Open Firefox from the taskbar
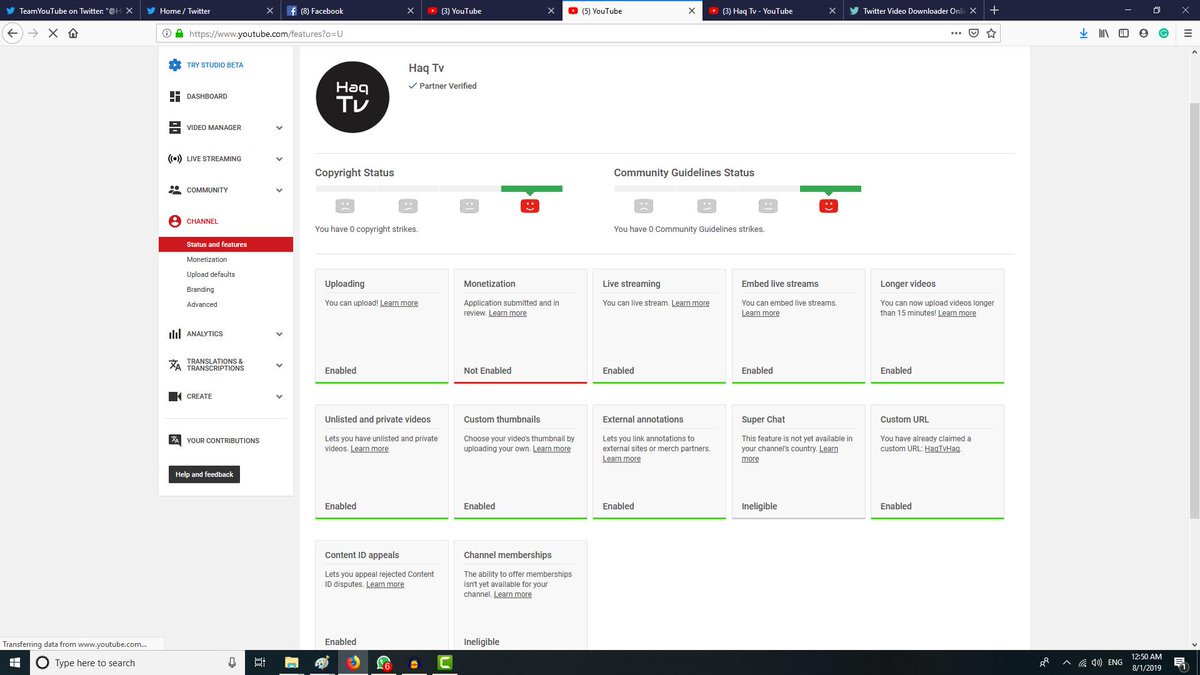Screen dimensions: 1200x675 pyautogui.click(x=353, y=662)
